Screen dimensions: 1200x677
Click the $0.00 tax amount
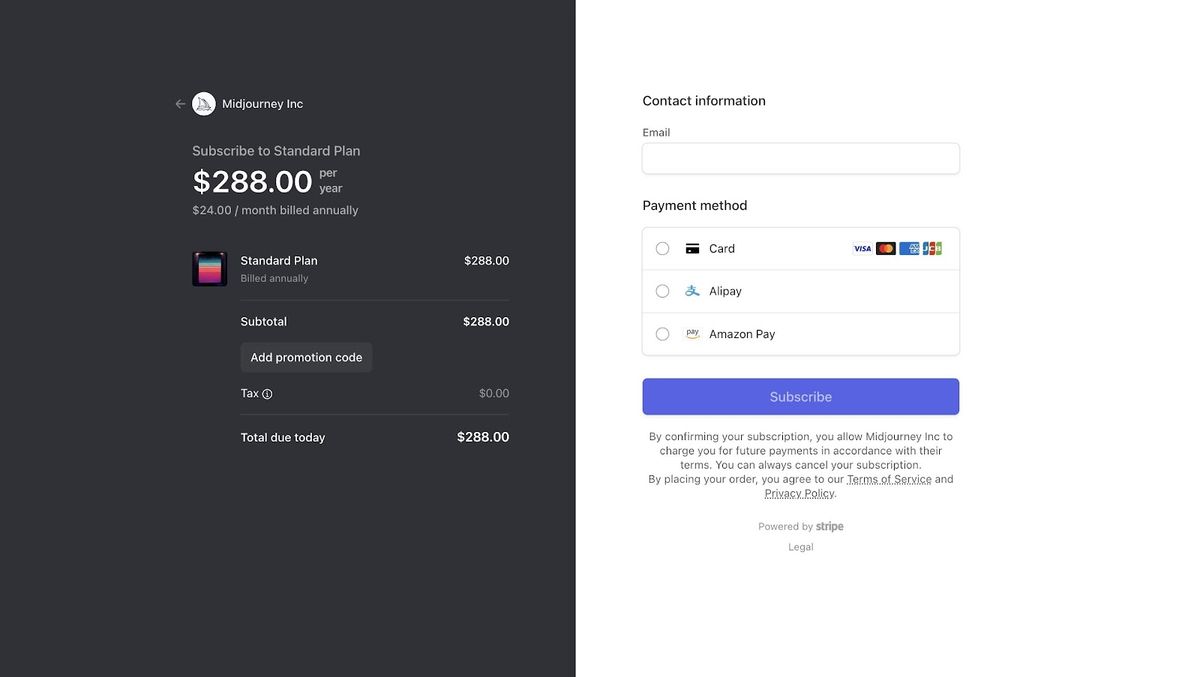point(494,394)
